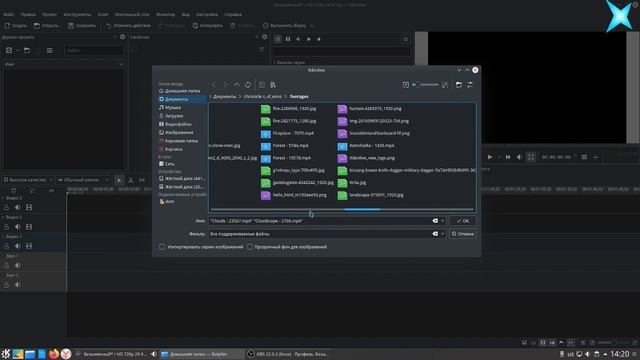Open the KDE application launcher
This screenshot has width=640, height=360.
pos(6,354)
